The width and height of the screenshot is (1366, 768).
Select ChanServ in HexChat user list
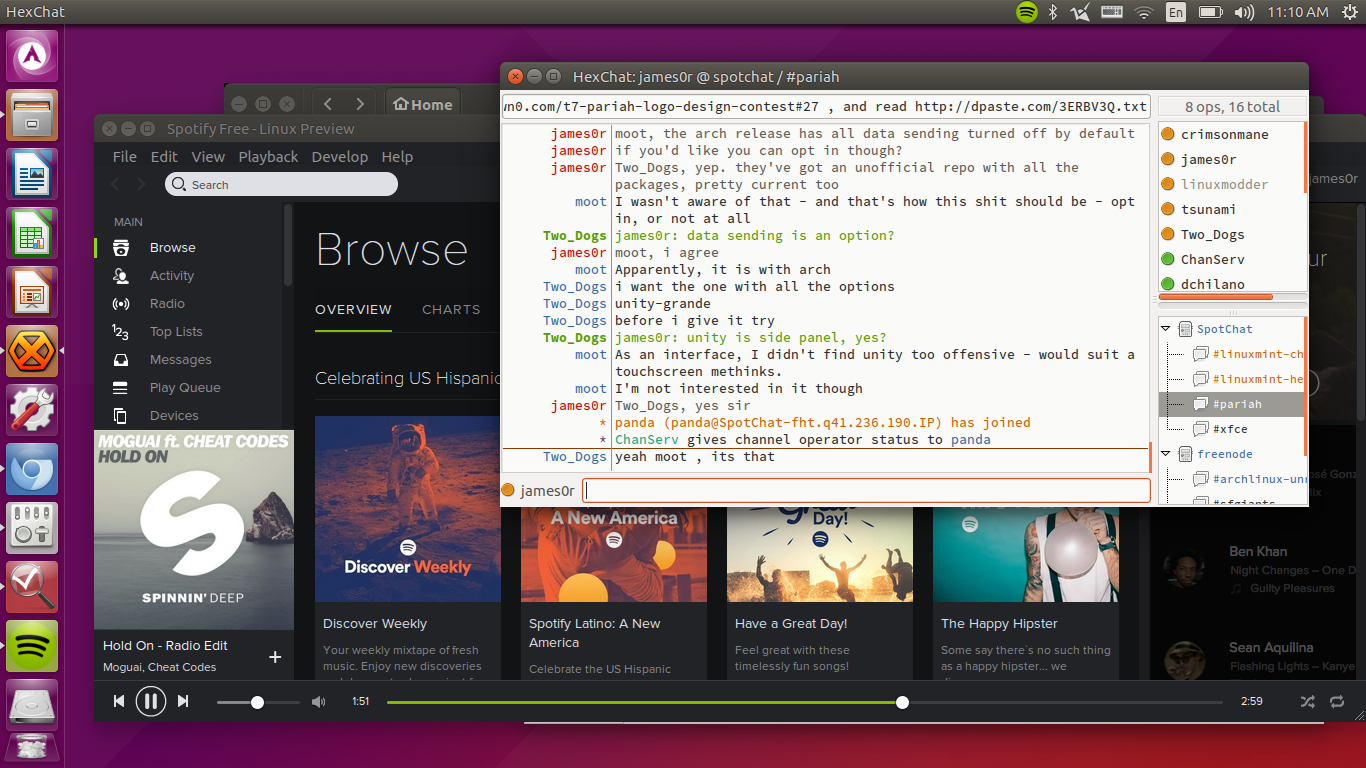(1212, 259)
